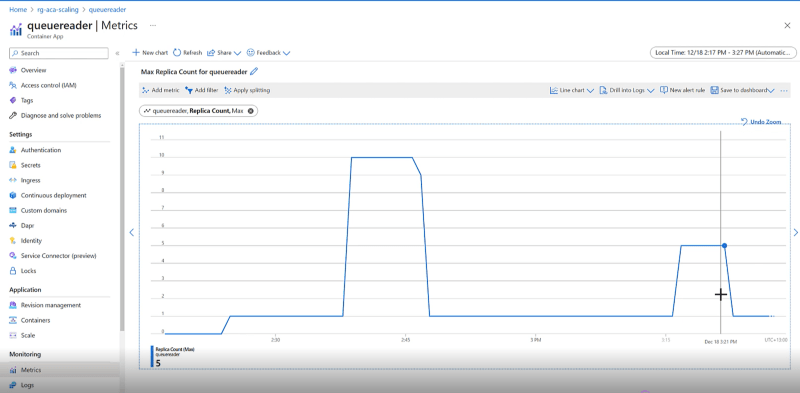Viewport: 800px width, 393px height.
Task: Click the Add metric button
Action: tap(160, 90)
